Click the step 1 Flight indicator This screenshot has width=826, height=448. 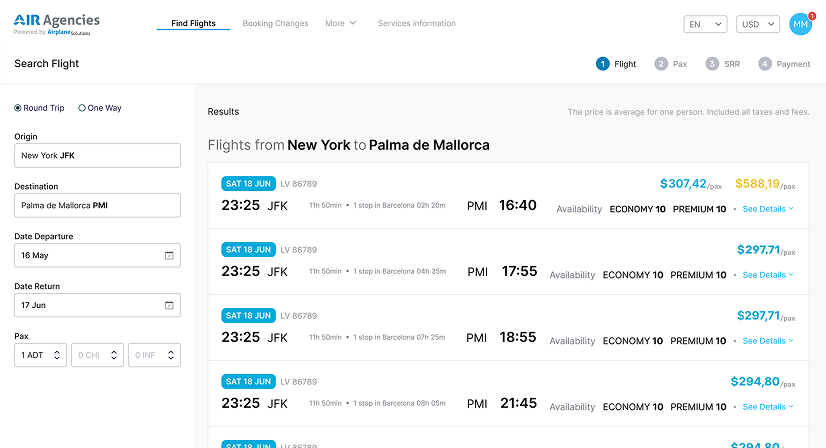pyautogui.click(x=616, y=64)
